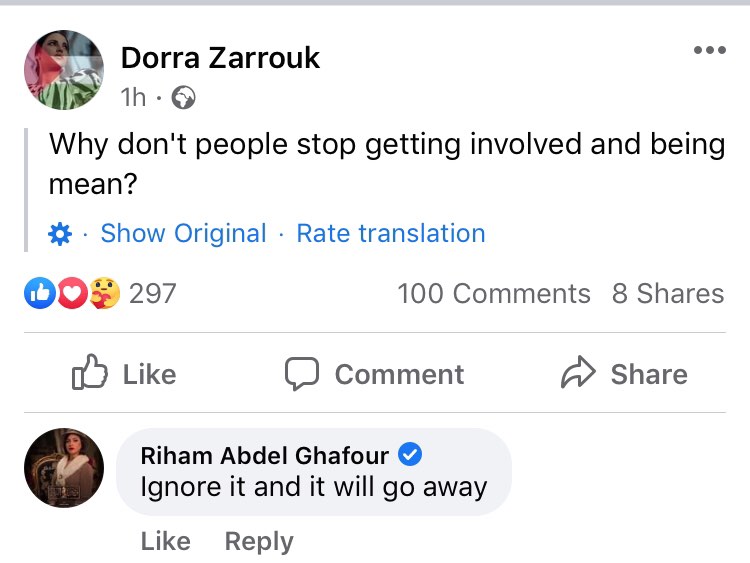Click the red heart reaction icon
Screen dimensions: 750x563
pos(71,293)
